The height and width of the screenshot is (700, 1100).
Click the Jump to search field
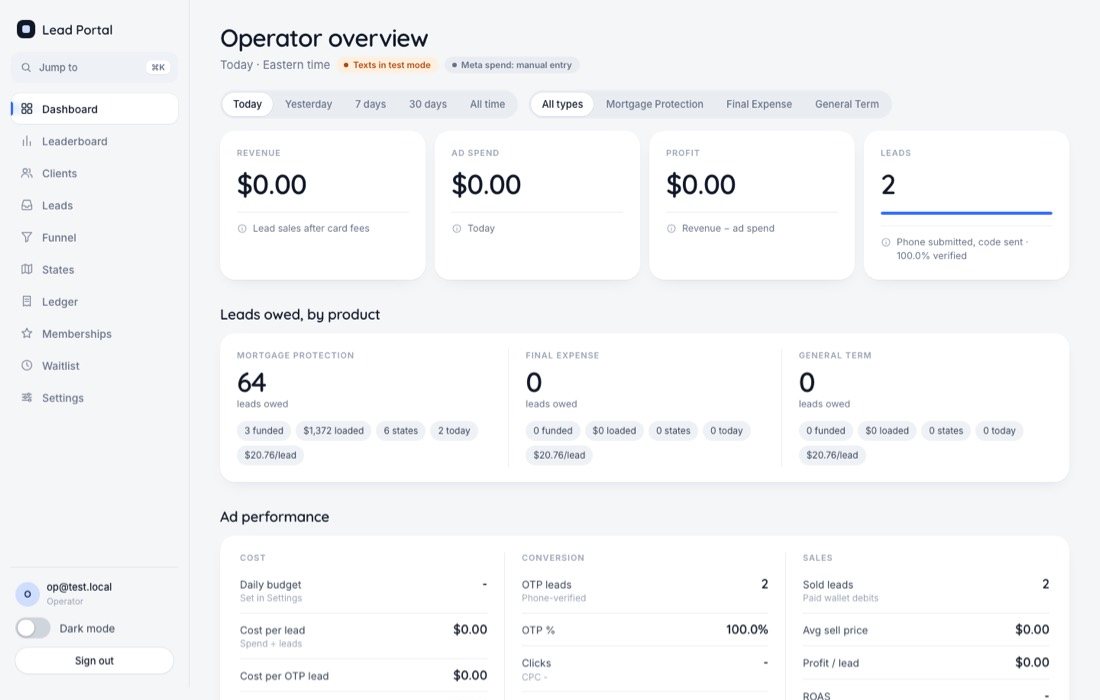[94, 67]
